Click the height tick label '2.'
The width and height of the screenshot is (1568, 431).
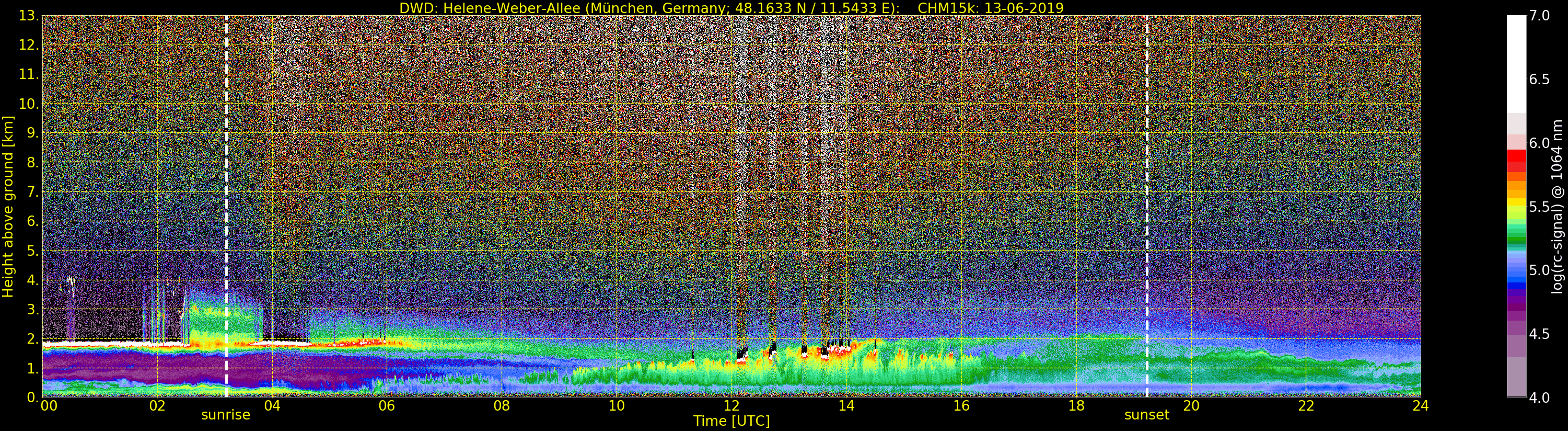coord(32,338)
